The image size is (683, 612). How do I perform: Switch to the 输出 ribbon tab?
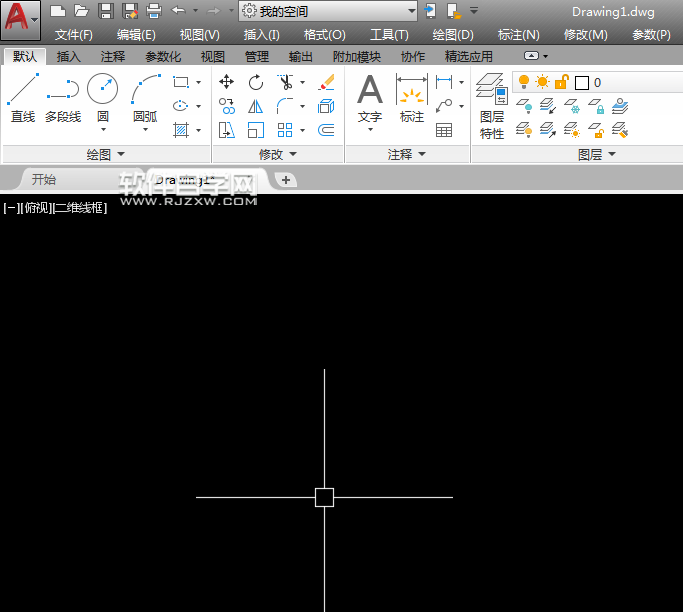click(300, 57)
